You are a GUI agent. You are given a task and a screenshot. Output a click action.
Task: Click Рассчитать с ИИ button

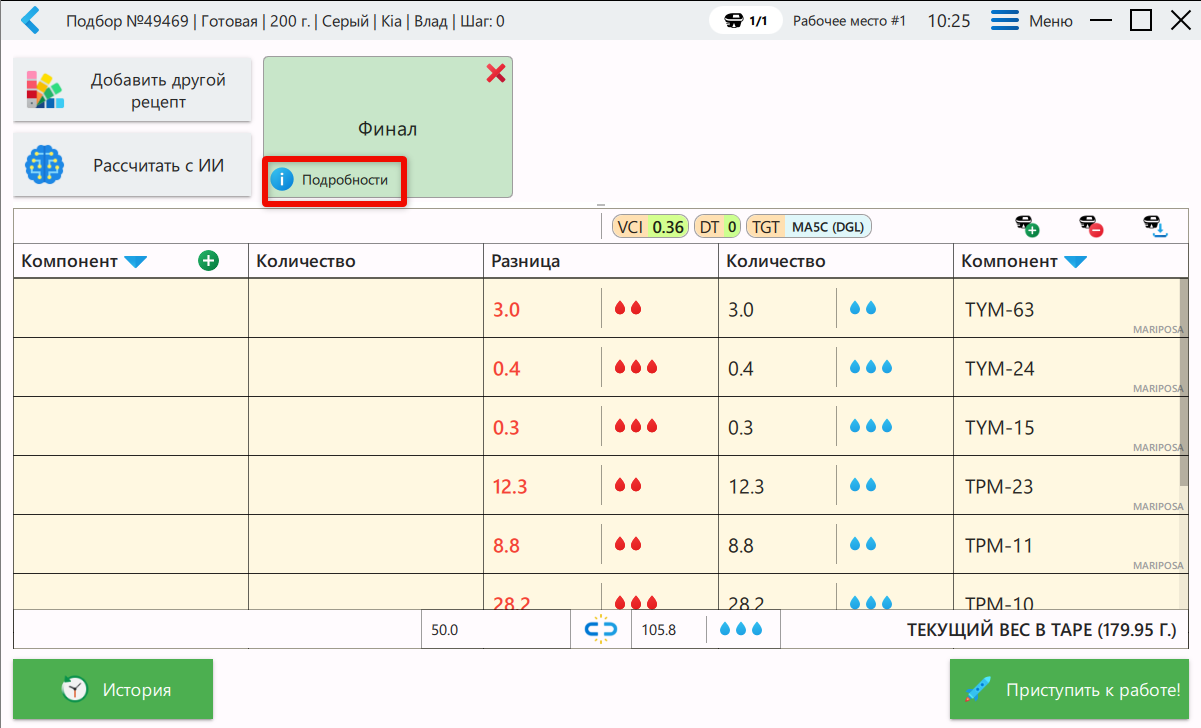tap(132, 165)
